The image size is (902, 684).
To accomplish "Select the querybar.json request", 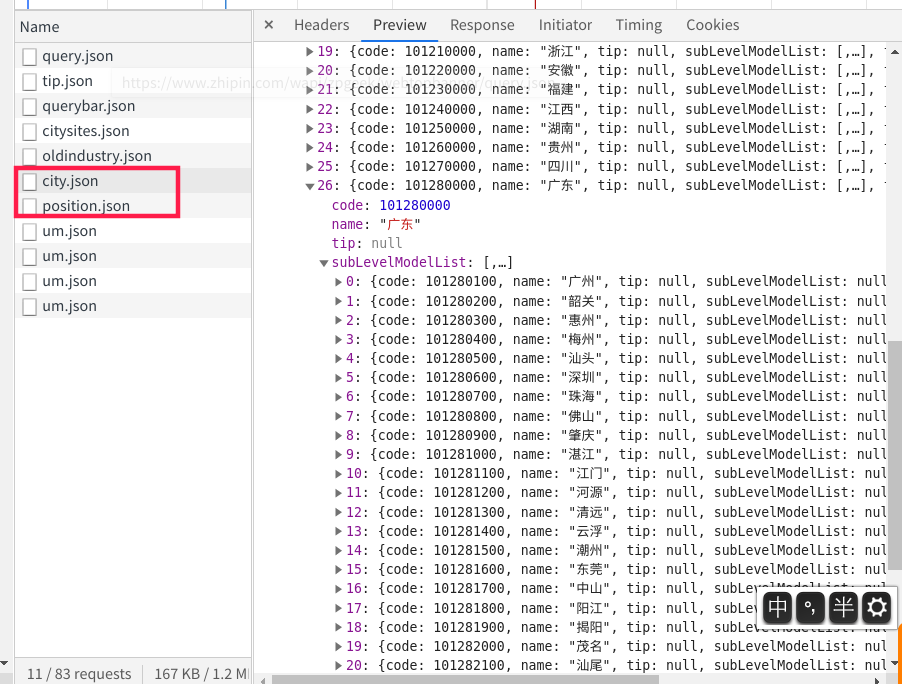I will [89, 106].
